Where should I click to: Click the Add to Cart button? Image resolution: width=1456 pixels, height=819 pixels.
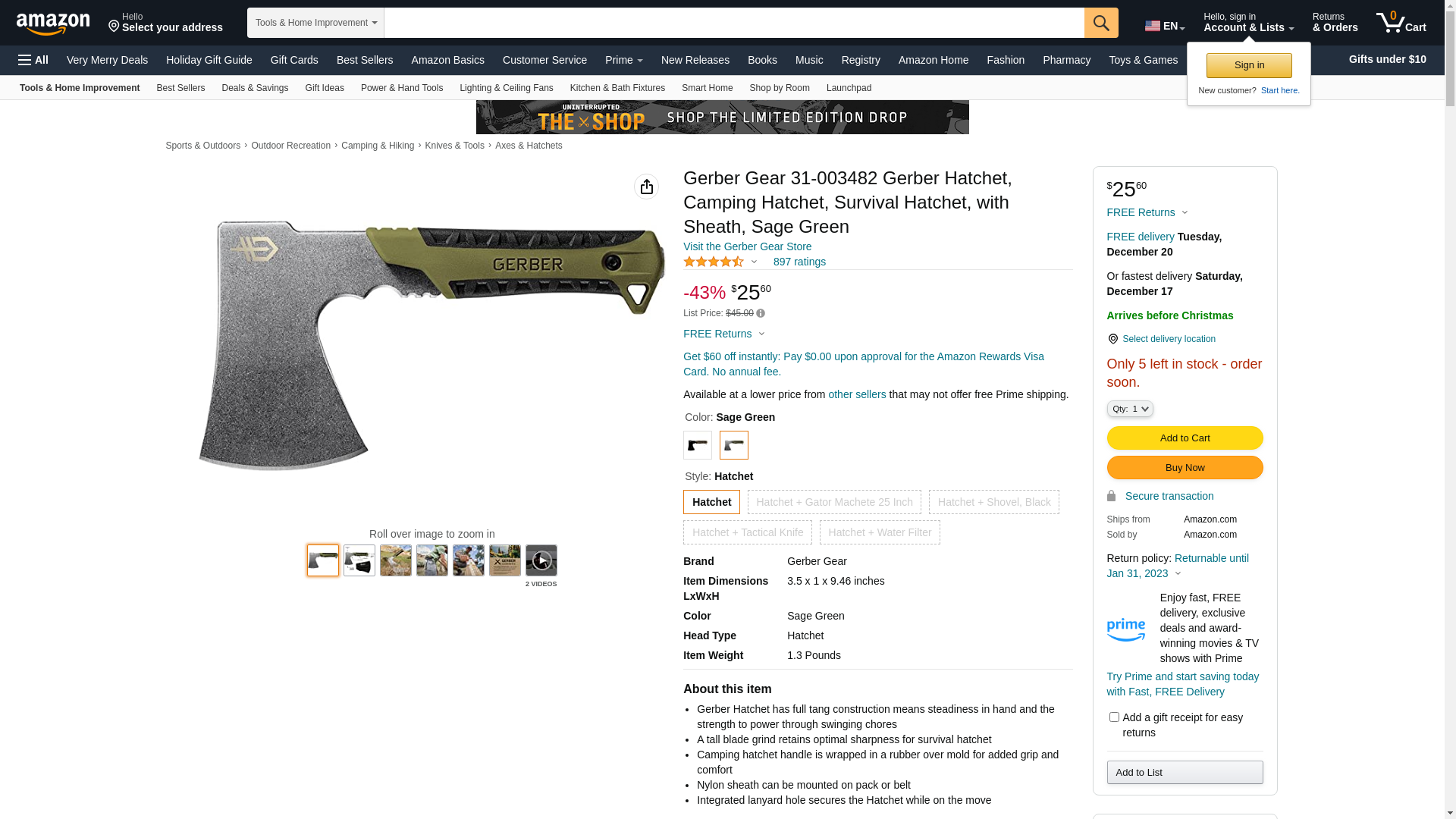tap(1185, 438)
